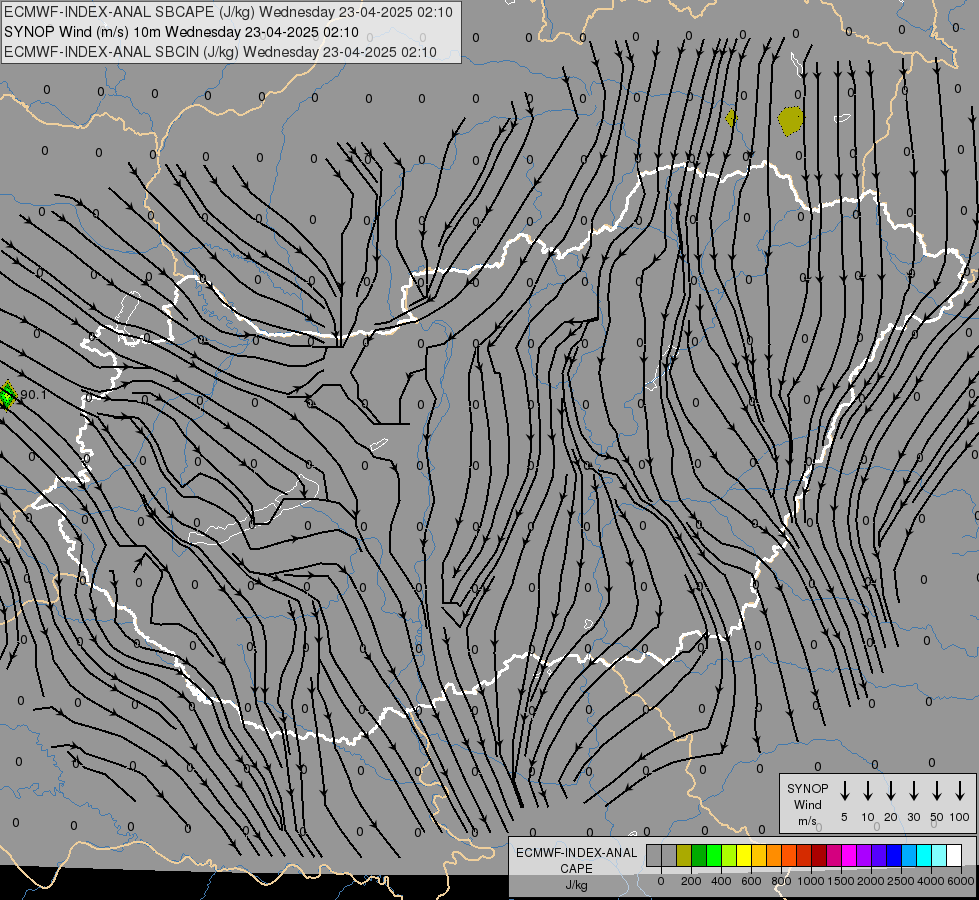Click the 20 m/s wind arrow in legend

coord(890,791)
